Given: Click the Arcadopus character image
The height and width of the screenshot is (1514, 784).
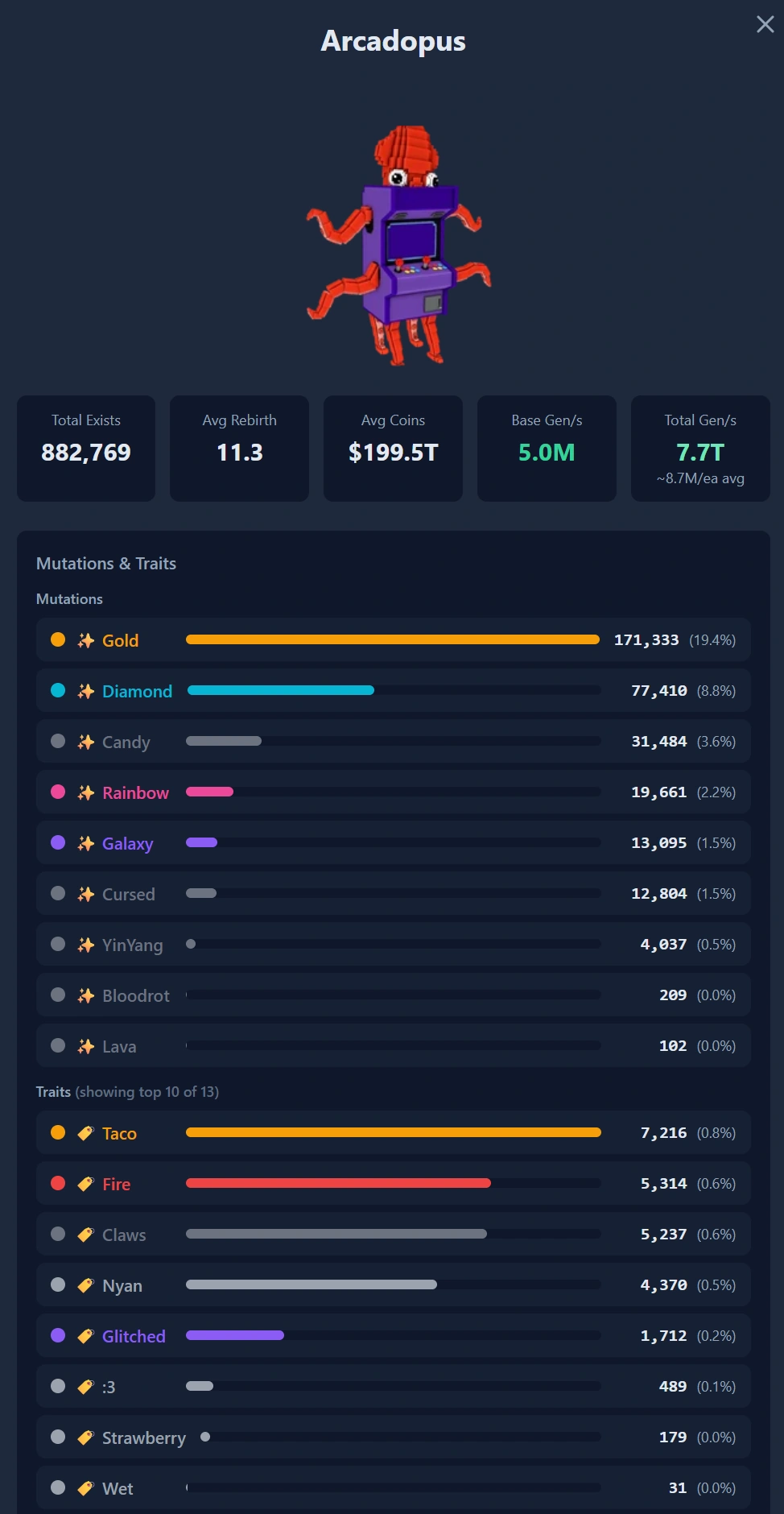Looking at the screenshot, I should [398, 245].
